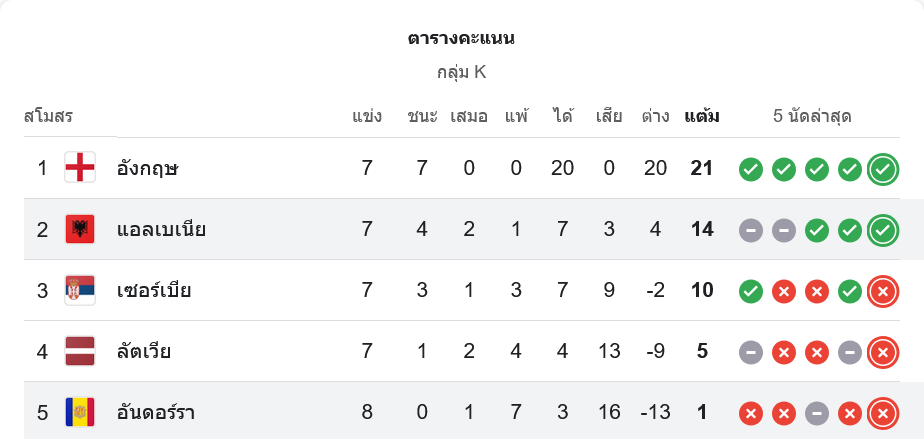Click the กลุ่ม K group label
Image resolution: width=924 pixels, height=439 pixels.
[x=461, y=72]
